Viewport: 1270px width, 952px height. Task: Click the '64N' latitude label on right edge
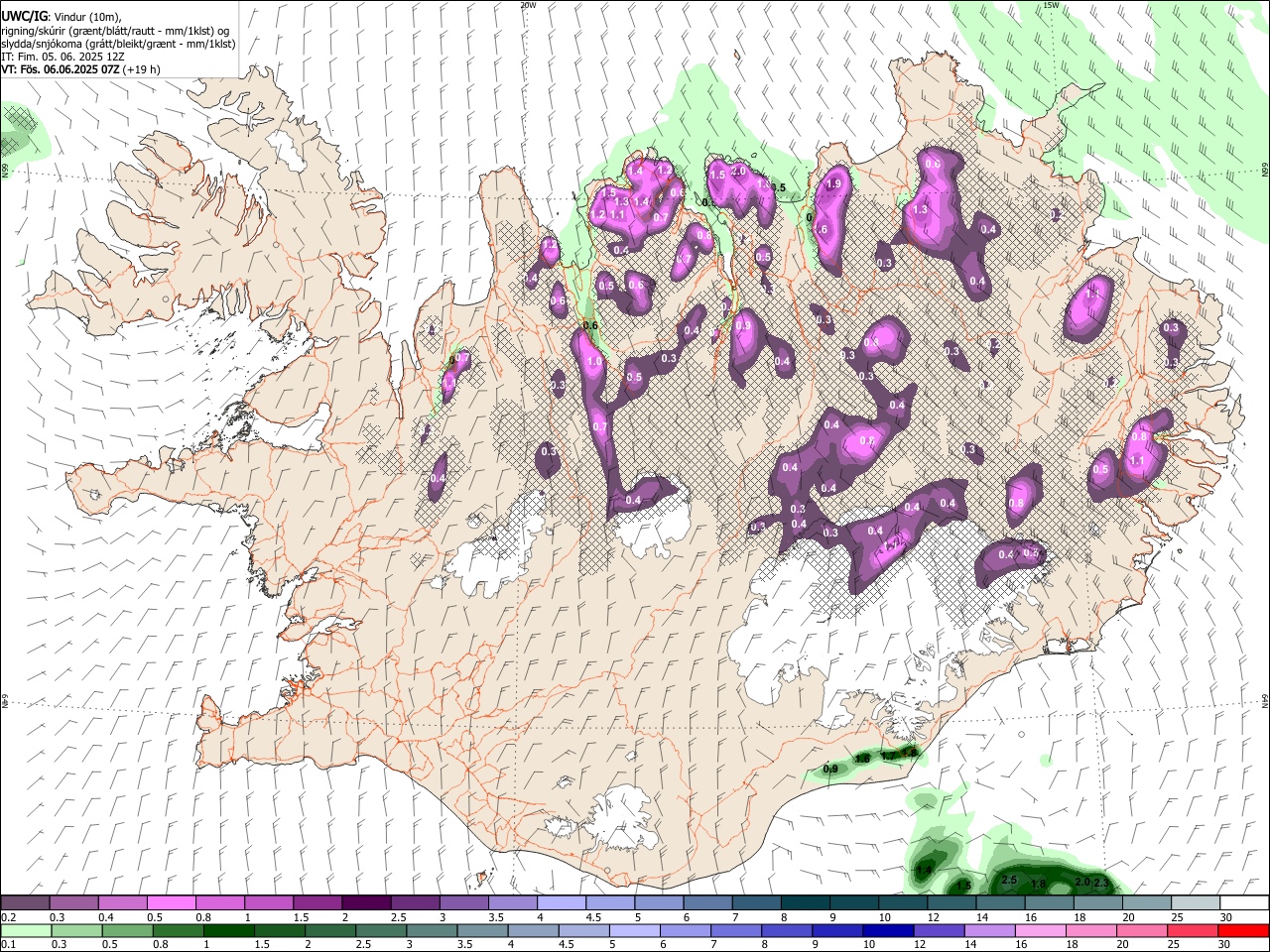click(x=1265, y=701)
